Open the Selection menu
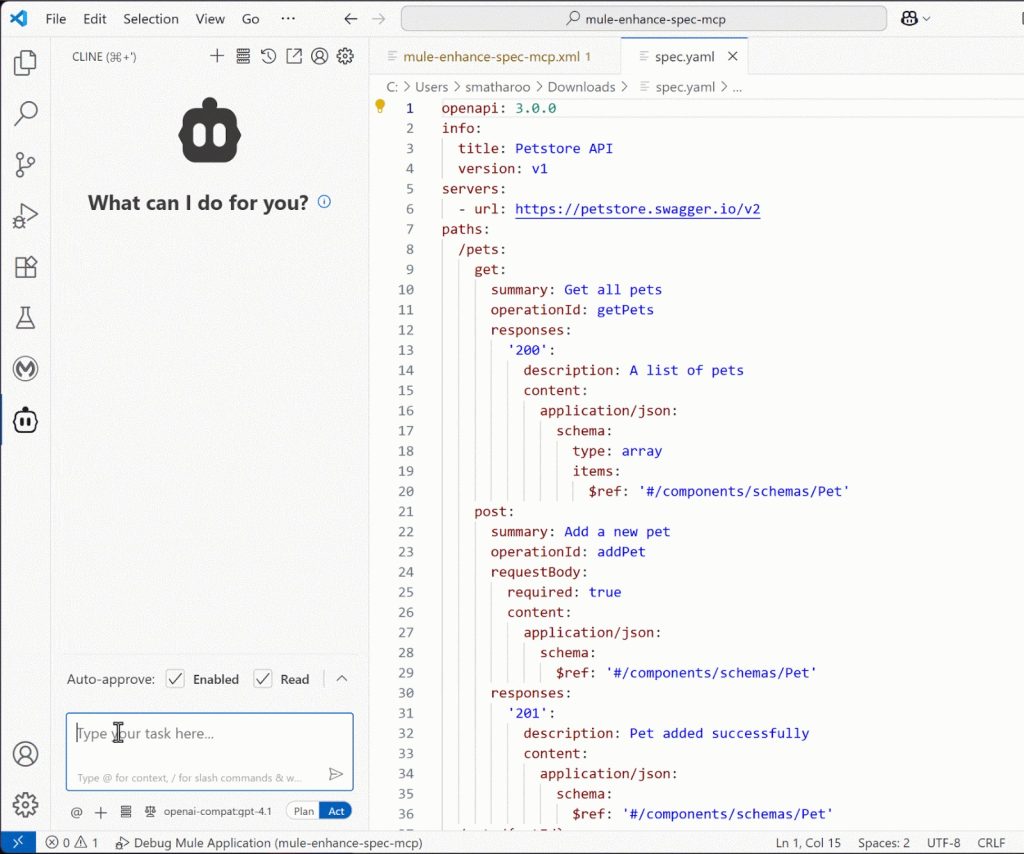The height and width of the screenshot is (854, 1024). point(151,19)
